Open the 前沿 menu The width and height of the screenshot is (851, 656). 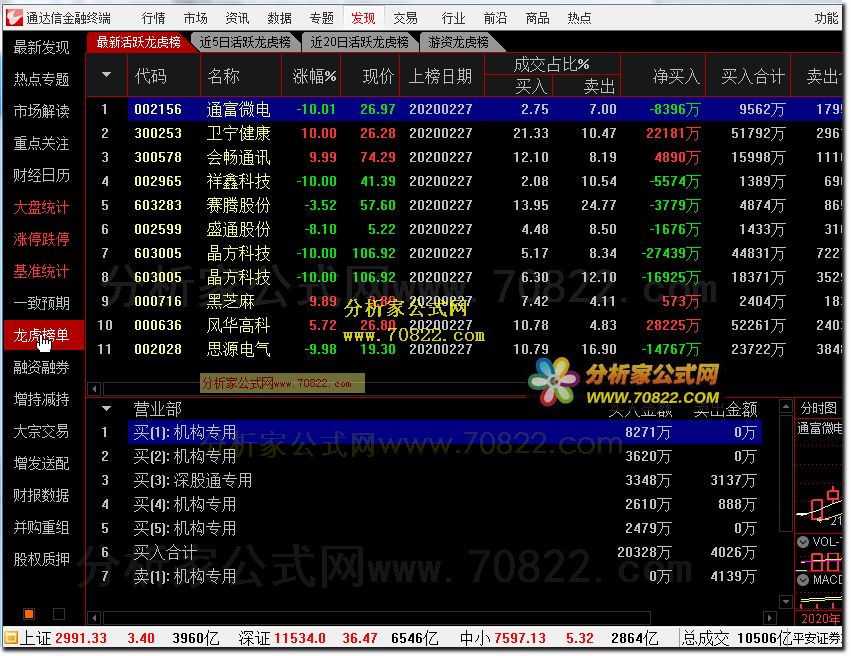click(495, 18)
